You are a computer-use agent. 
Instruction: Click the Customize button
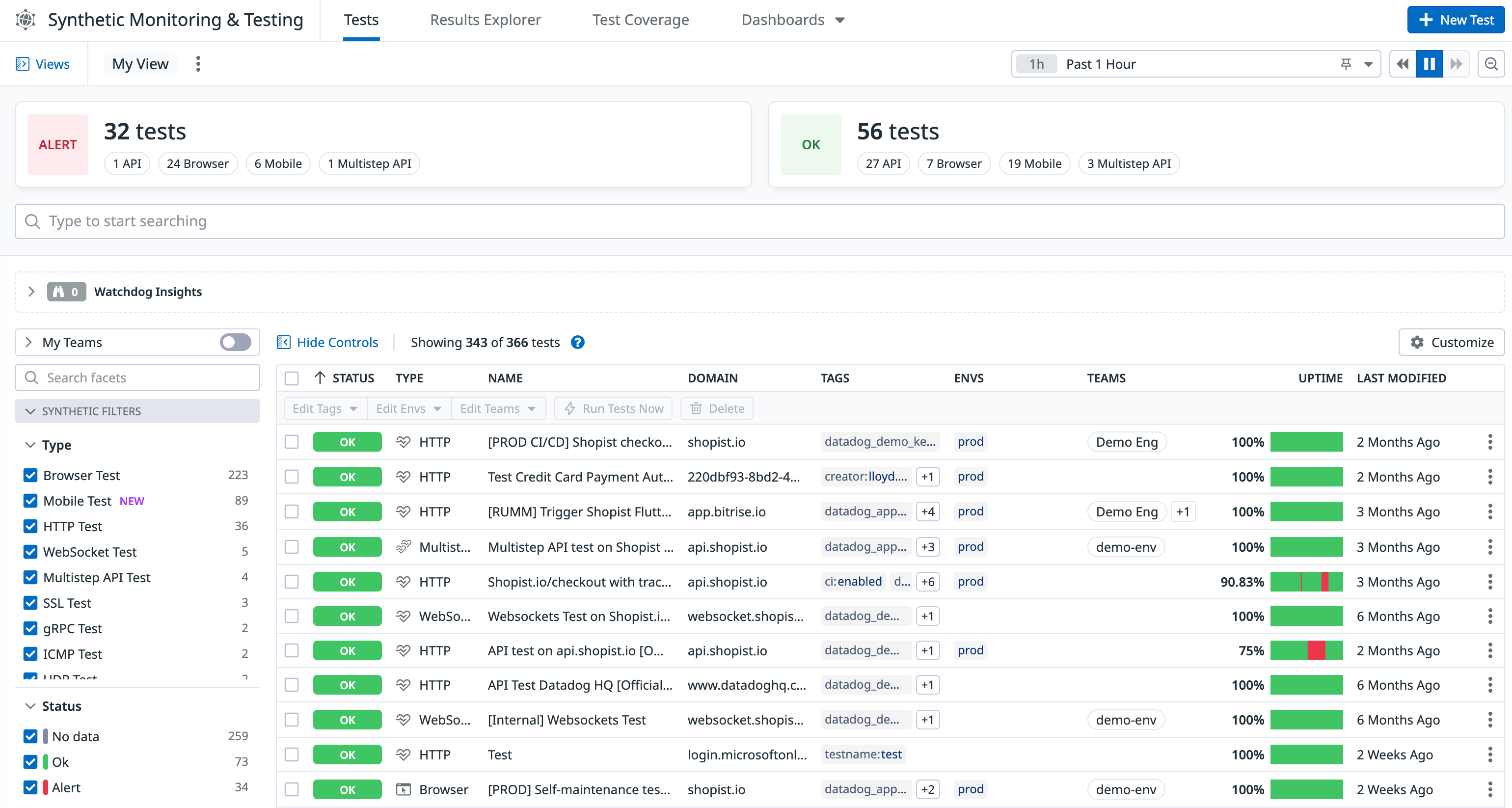coord(1452,342)
